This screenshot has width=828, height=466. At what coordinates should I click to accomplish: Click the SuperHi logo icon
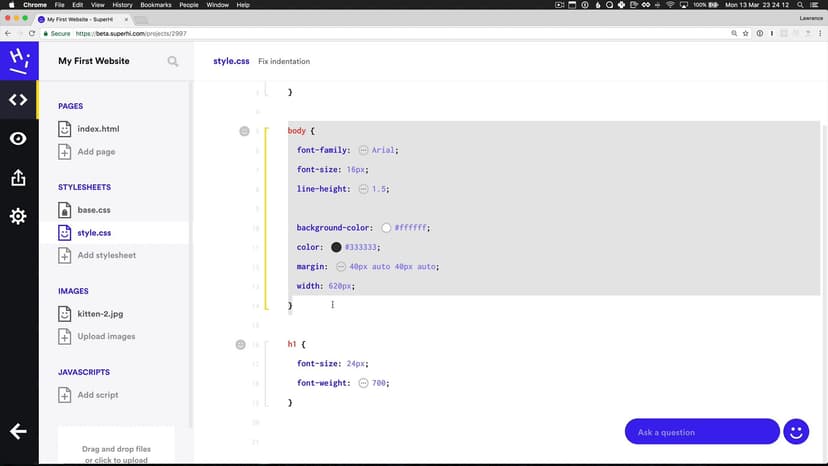pos(18,60)
